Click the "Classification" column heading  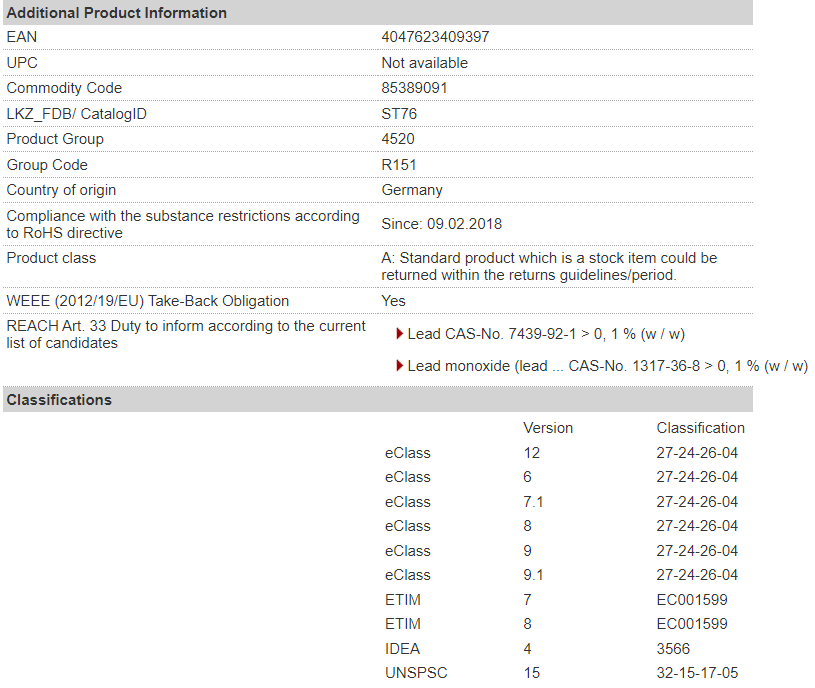[701, 428]
